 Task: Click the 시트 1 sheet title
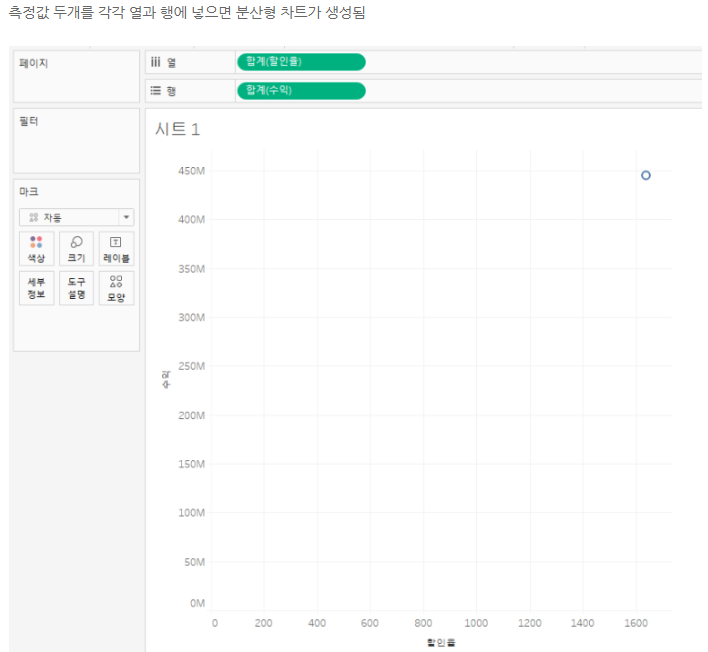click(177, 129)
